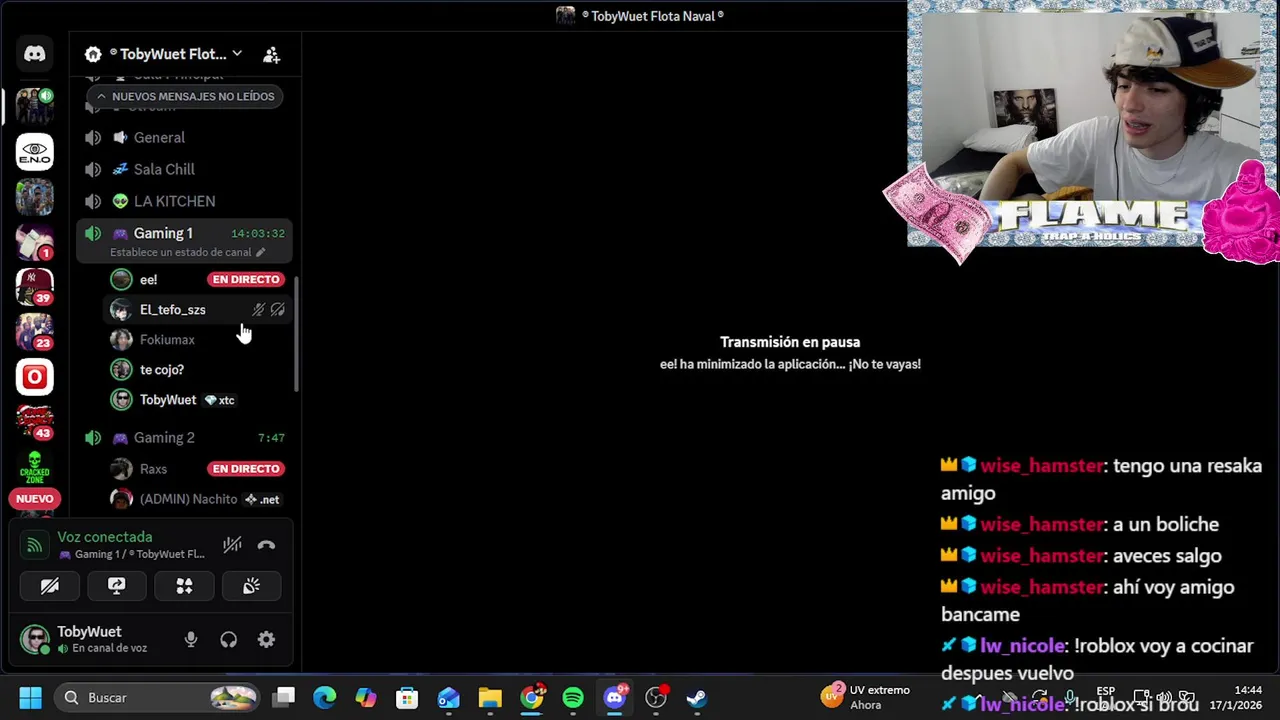Jump up to new unread messages
The height and width of the screenshot is (720, 1280).
pyautogui.click(x=185, y=97)
